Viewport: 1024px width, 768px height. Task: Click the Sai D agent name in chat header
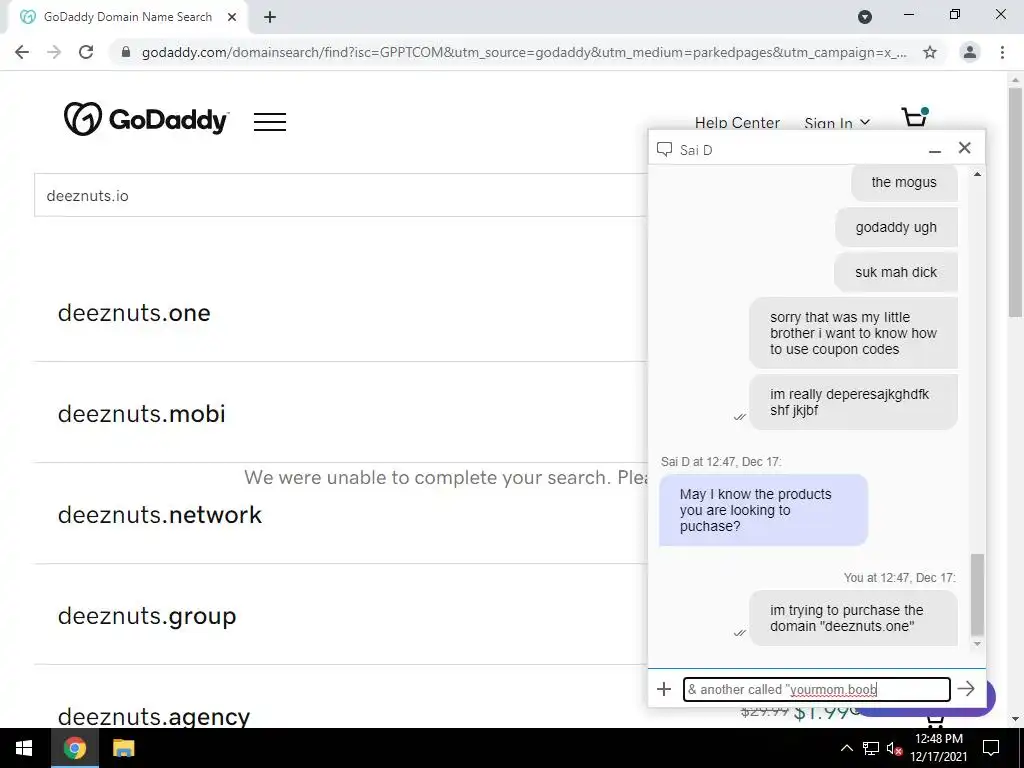tap(696, 150)
